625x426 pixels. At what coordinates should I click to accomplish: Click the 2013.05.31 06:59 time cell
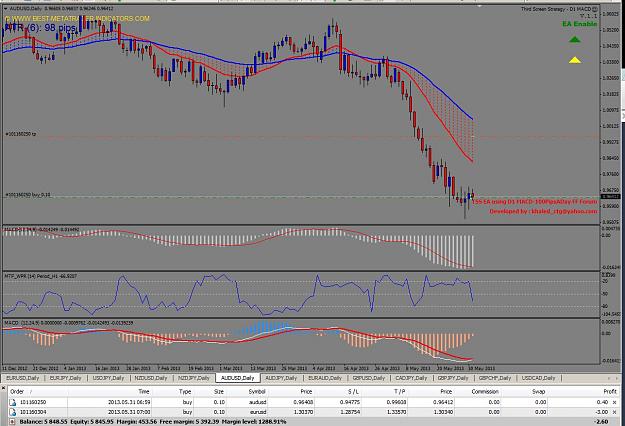(129, 402)
